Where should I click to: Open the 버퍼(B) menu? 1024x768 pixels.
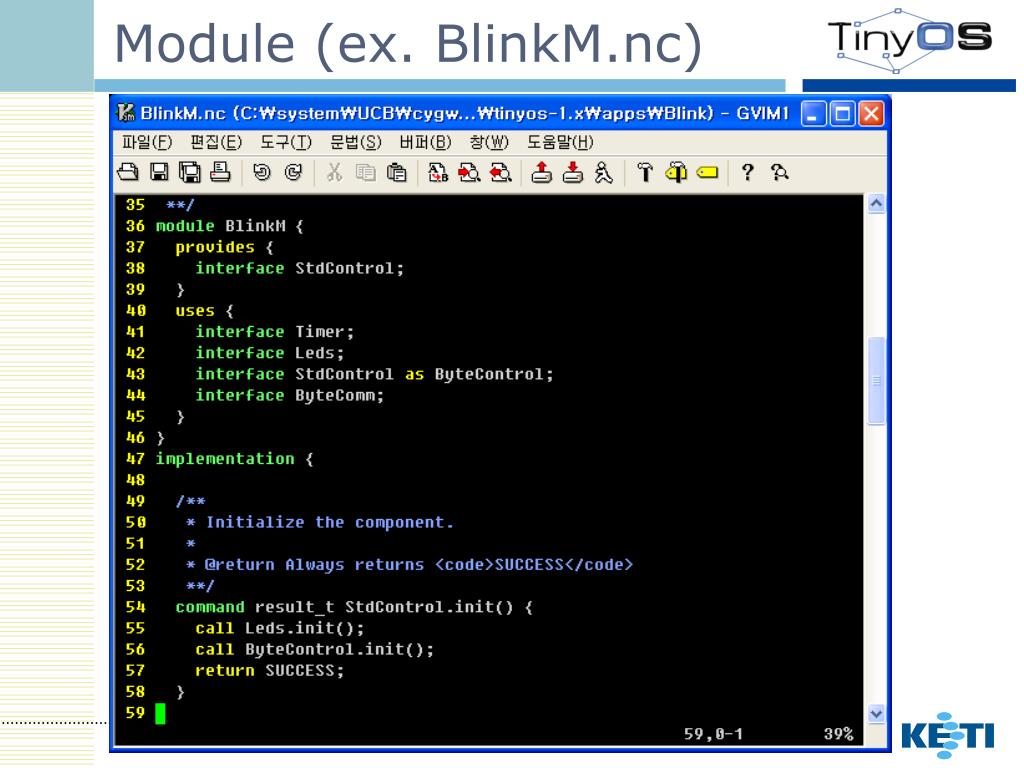tap(426, 142)
